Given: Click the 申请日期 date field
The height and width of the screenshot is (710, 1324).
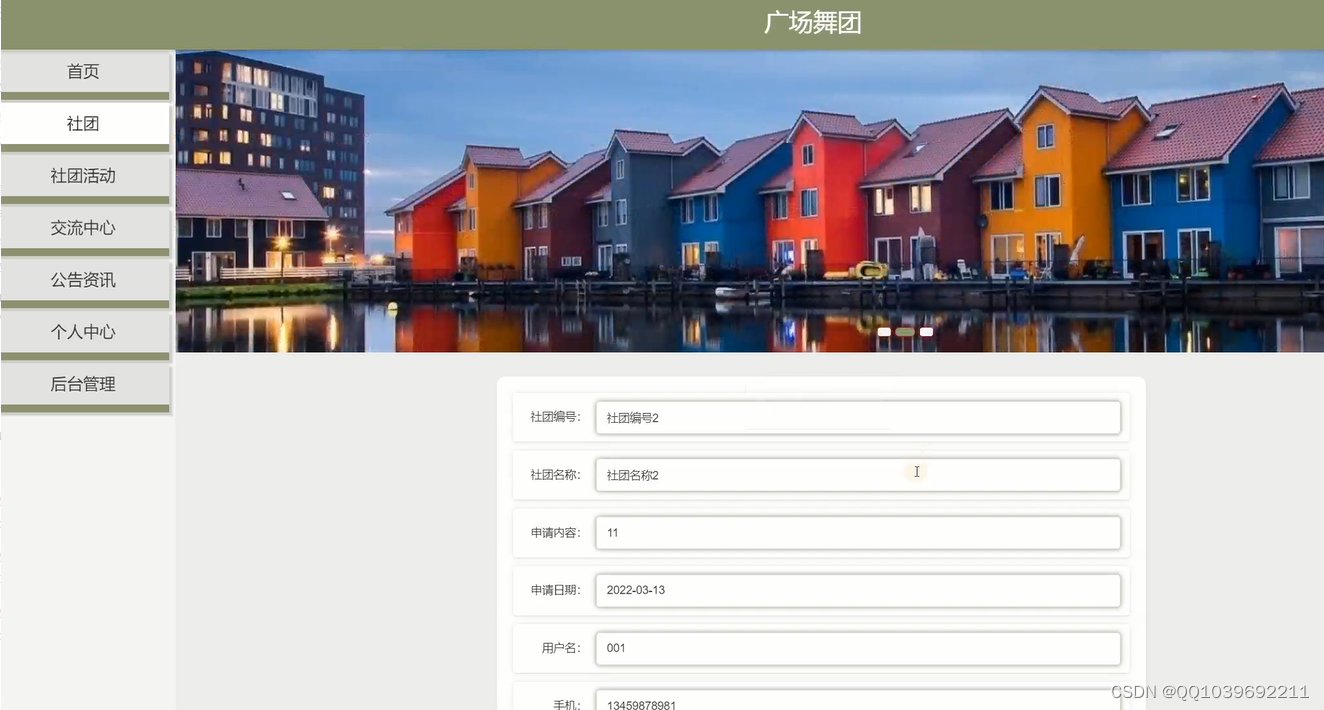Looking at the screenshot, I should (858, 590).
